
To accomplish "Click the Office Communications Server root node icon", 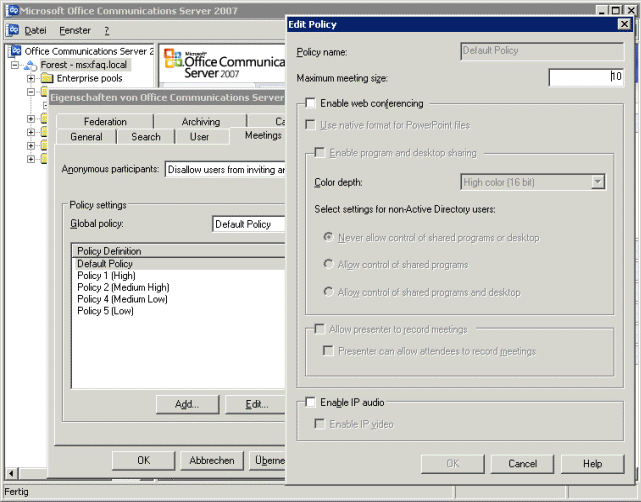I will [16, 51].
